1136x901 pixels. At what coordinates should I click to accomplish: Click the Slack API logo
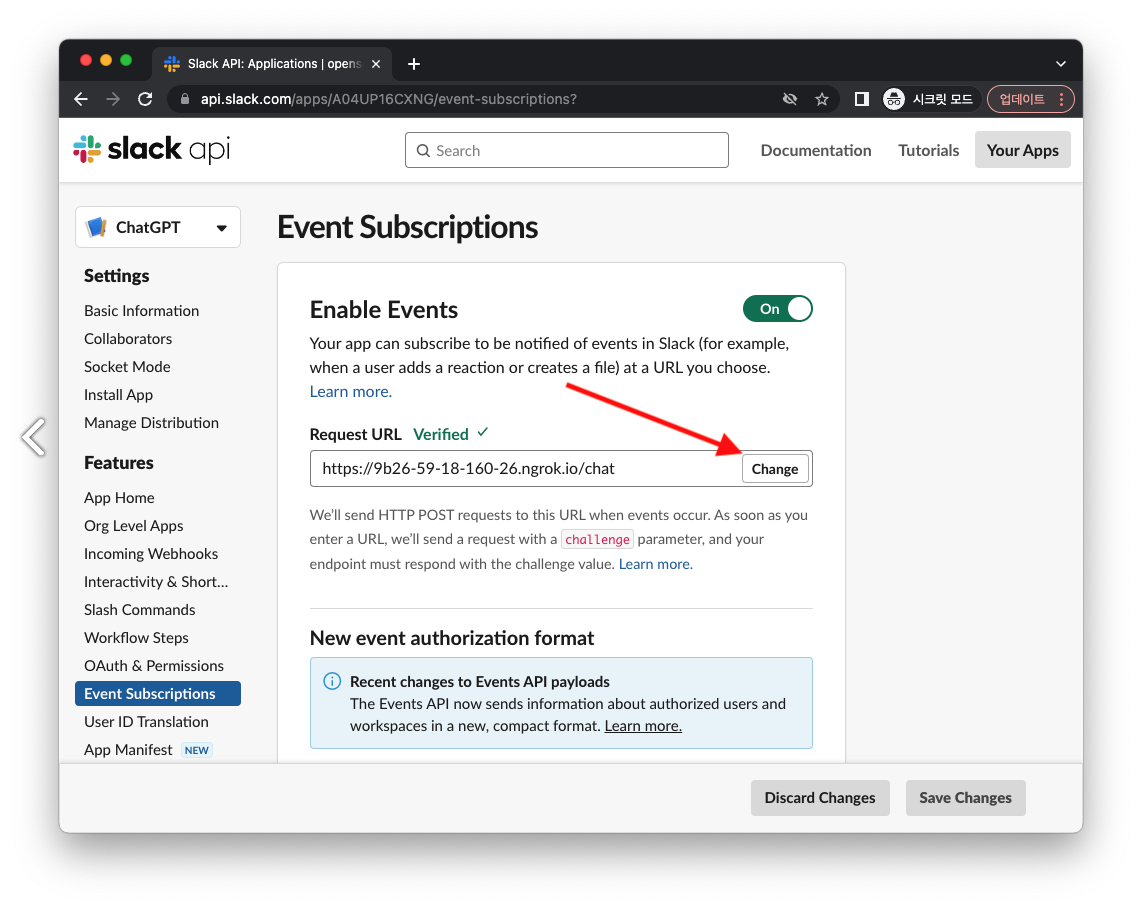coord(151,149)
